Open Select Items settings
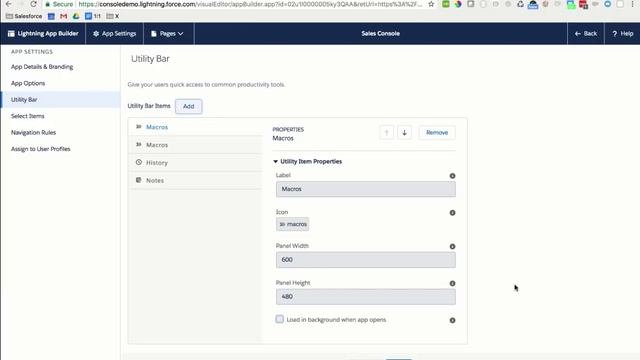 click(x=27, y=116)
